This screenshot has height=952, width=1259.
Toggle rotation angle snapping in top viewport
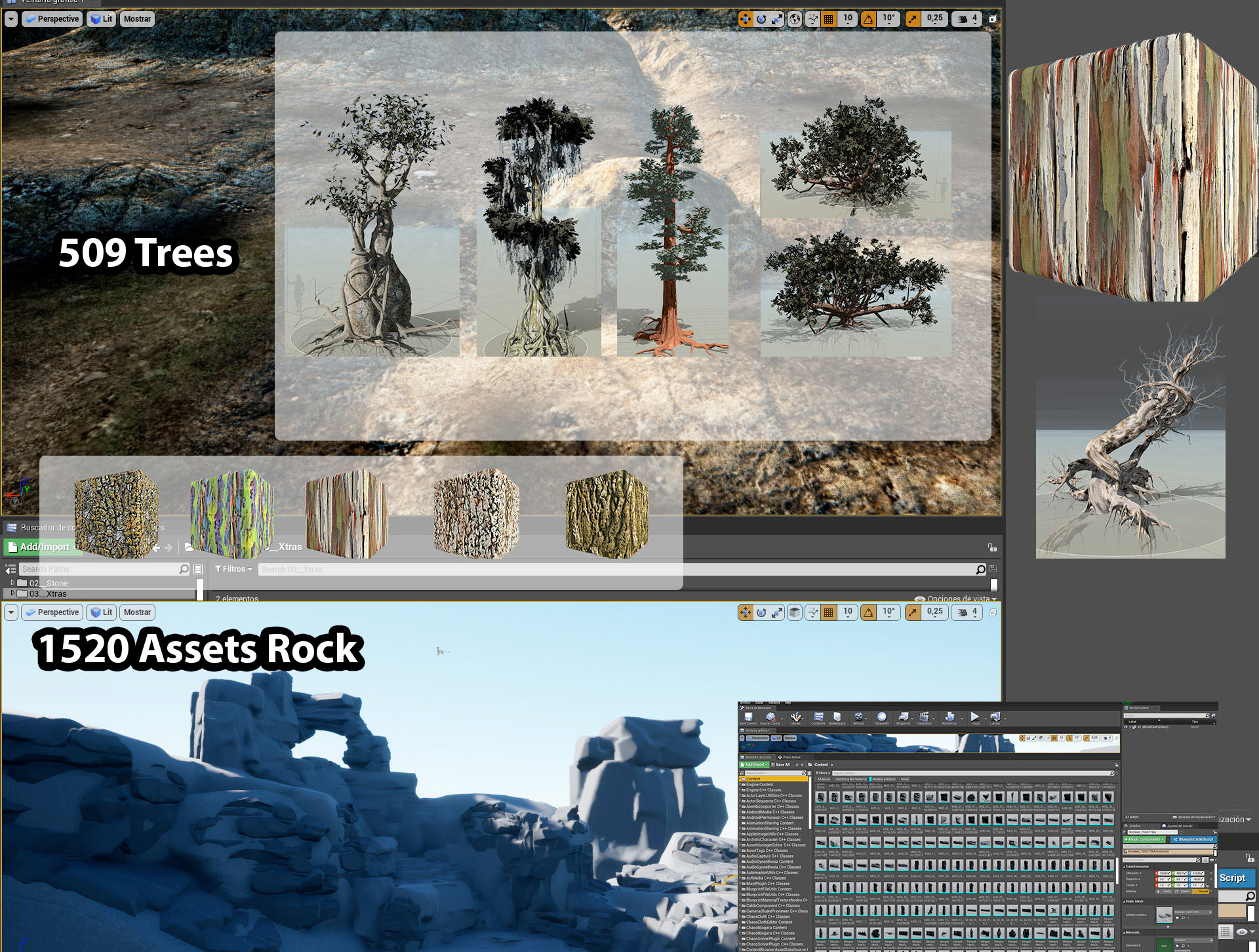[x=868, y=19]
